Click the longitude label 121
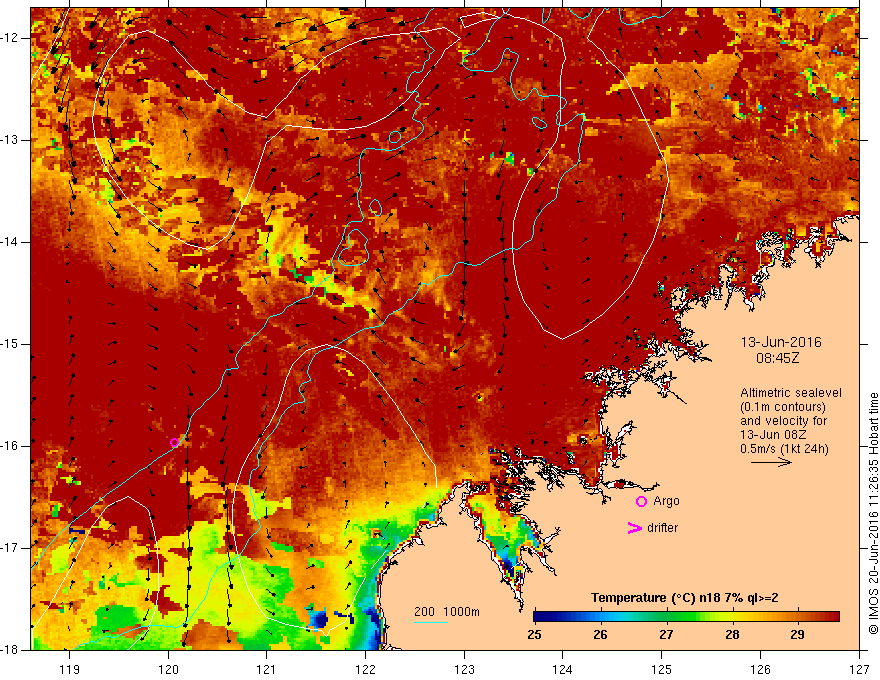This screenshot has height=680, width=880. click(x=267, y=669)
